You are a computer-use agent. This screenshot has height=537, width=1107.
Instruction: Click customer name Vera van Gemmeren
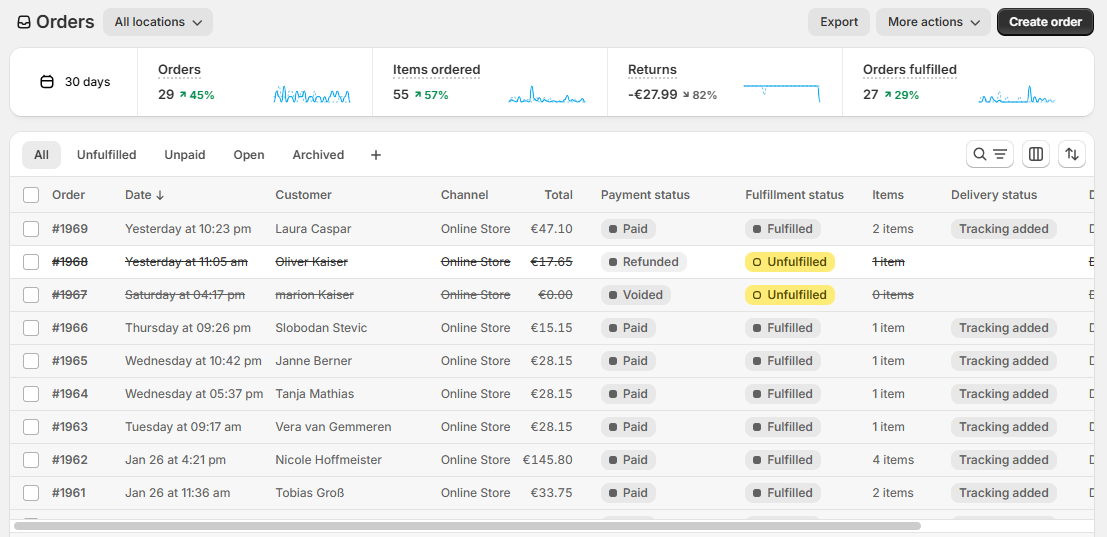(333, 427)
